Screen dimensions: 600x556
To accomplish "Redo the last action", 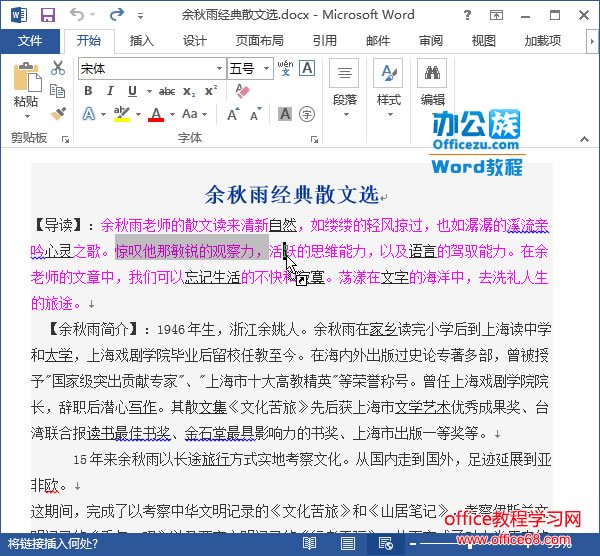I will click(x=117, y=15).
